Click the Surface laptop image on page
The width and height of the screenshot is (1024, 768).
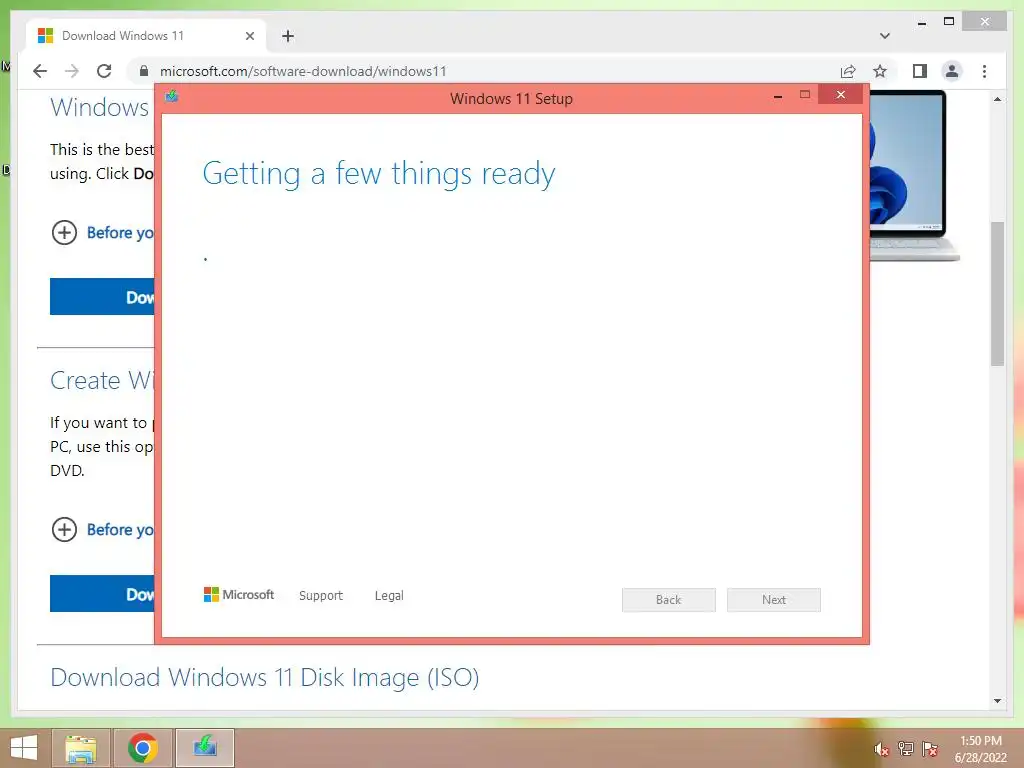914,176
